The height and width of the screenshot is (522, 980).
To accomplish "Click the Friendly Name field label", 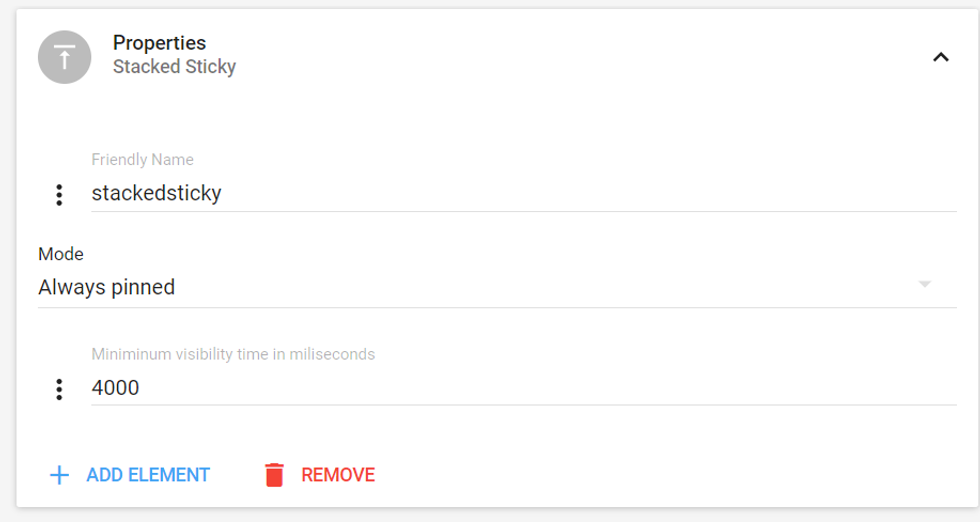I will 142,159.
